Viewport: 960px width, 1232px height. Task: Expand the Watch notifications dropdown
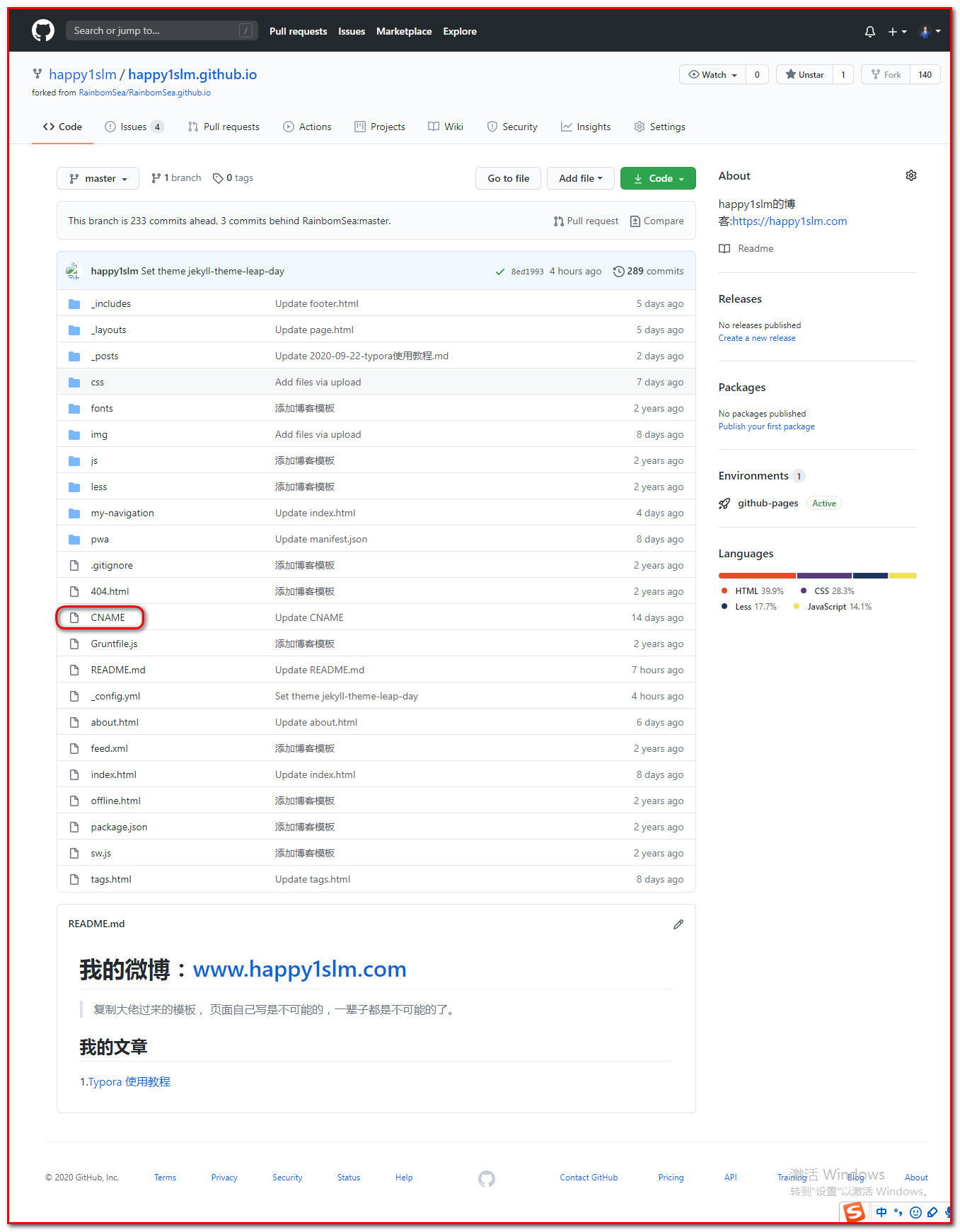pyautogui.click(x=713, y=74)
